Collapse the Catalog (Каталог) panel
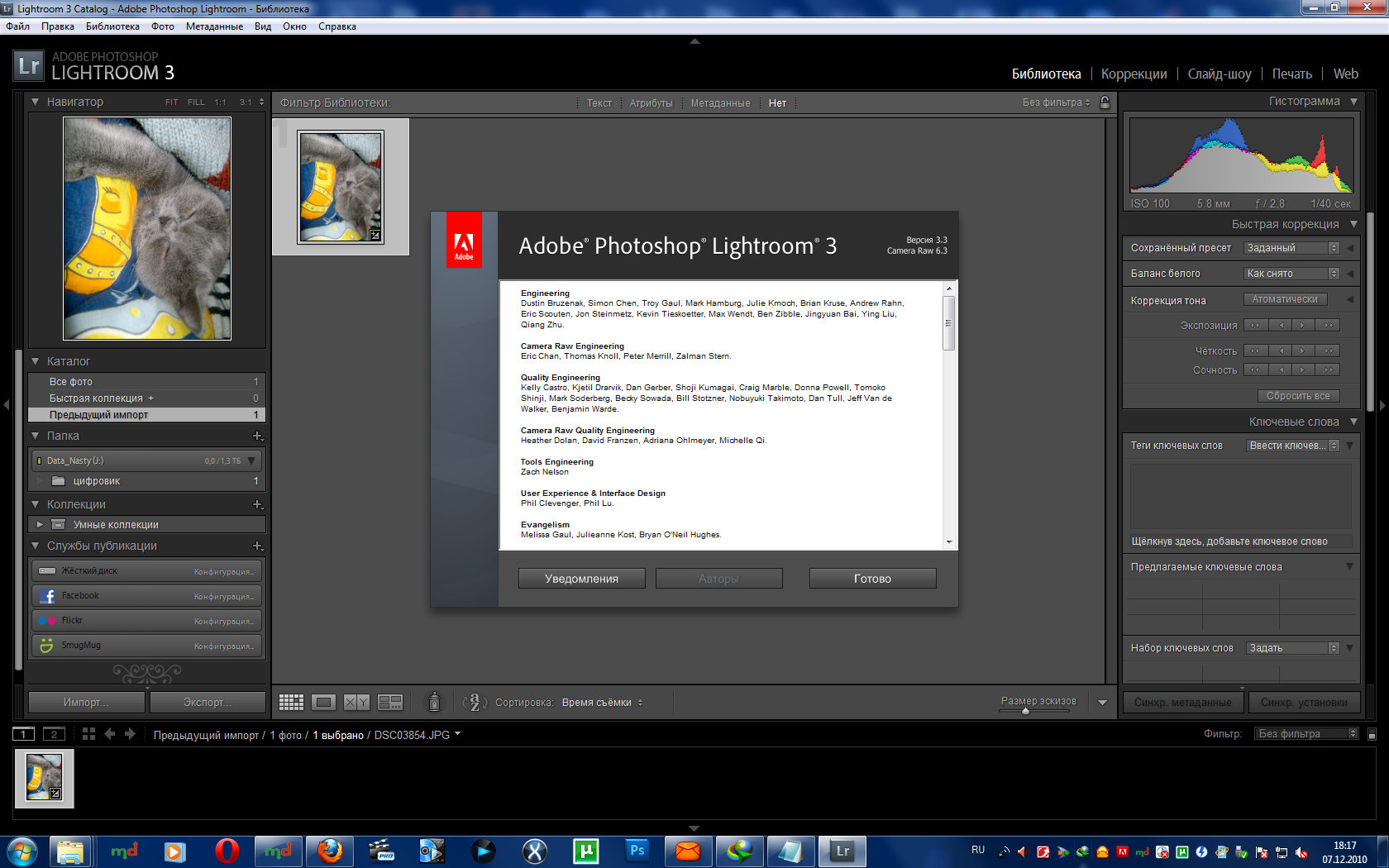 [36, 361]
